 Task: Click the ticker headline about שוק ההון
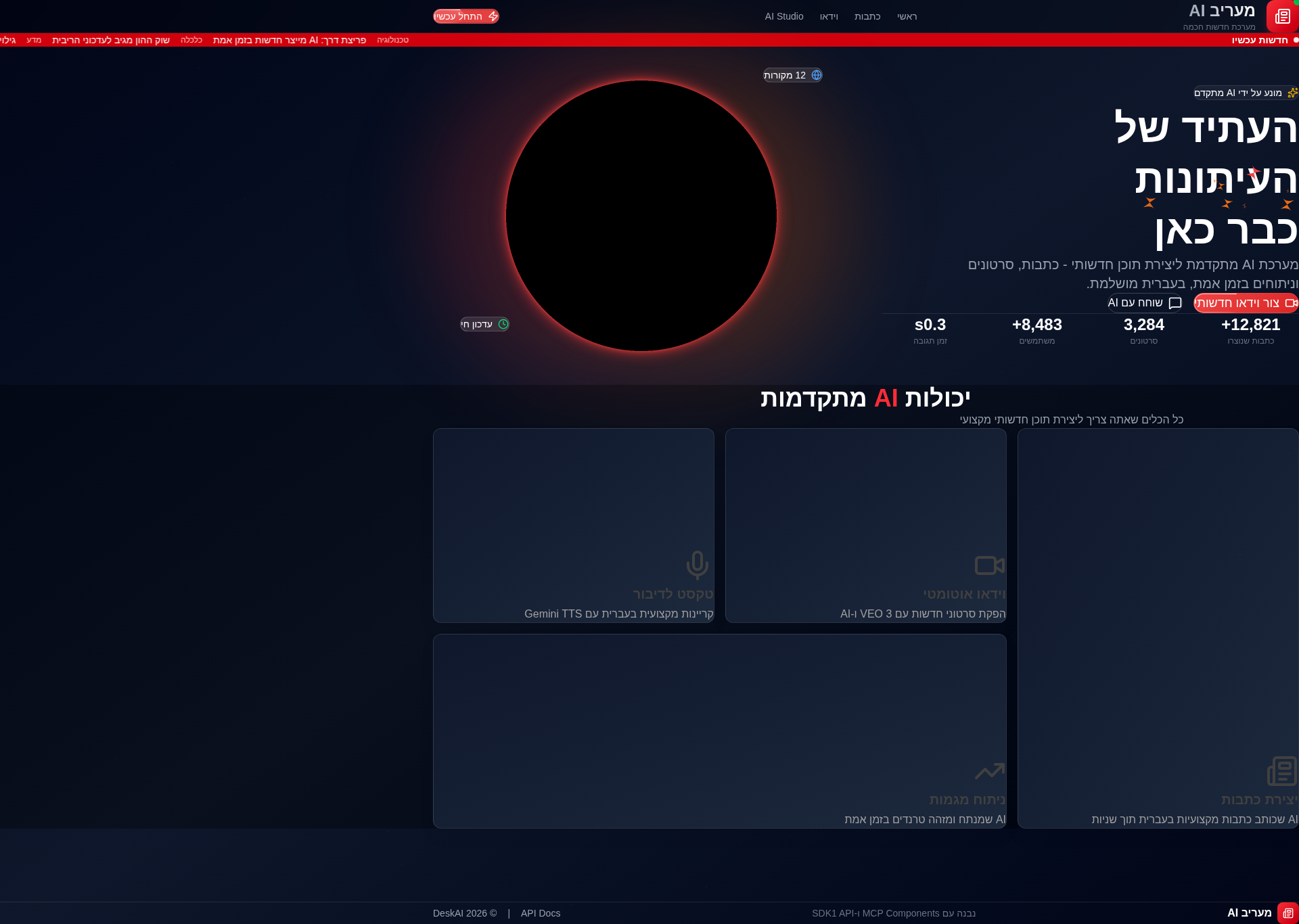110,40
